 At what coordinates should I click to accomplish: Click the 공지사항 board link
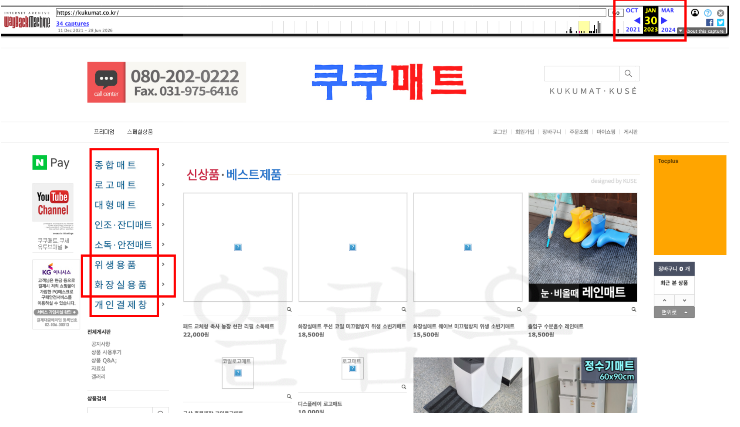pyautogui.click(x=101, y=344)
